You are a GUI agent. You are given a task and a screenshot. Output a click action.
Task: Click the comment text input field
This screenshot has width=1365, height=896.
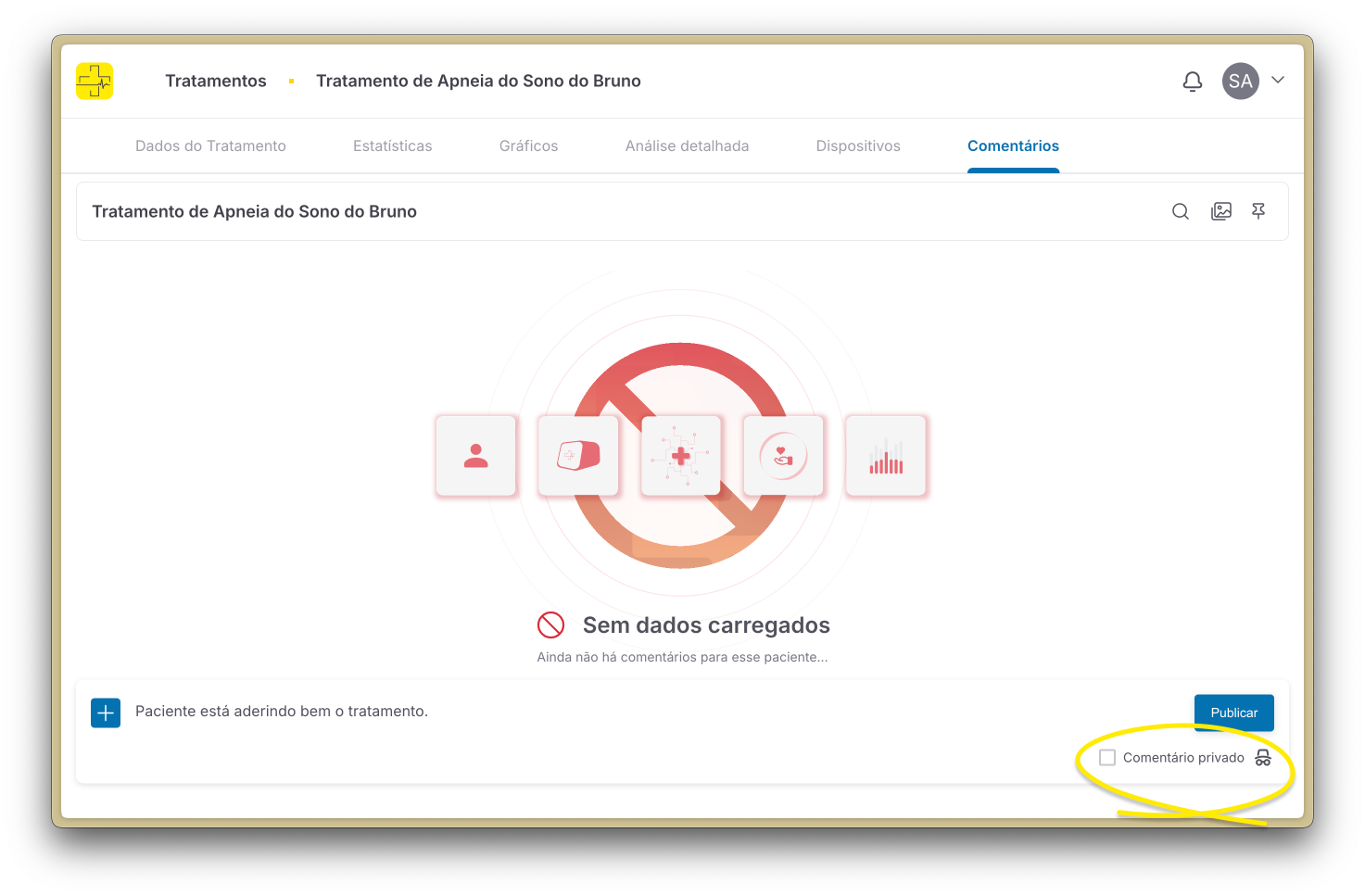tap(649, 712)
